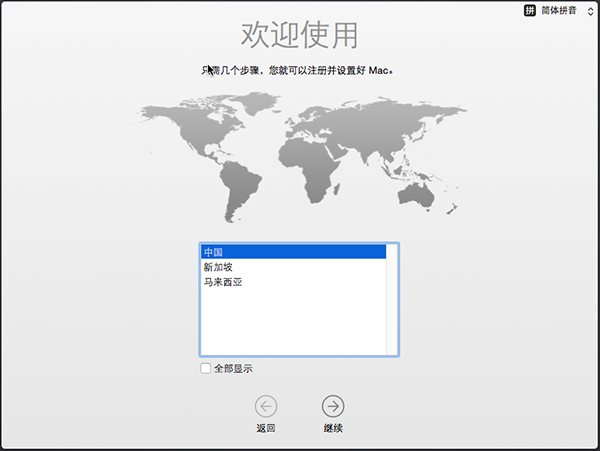Click the 返回 text label
Image resolution: width=600 pixels, height=451 pixels.
pyautogui.click(x=266, y=428)
